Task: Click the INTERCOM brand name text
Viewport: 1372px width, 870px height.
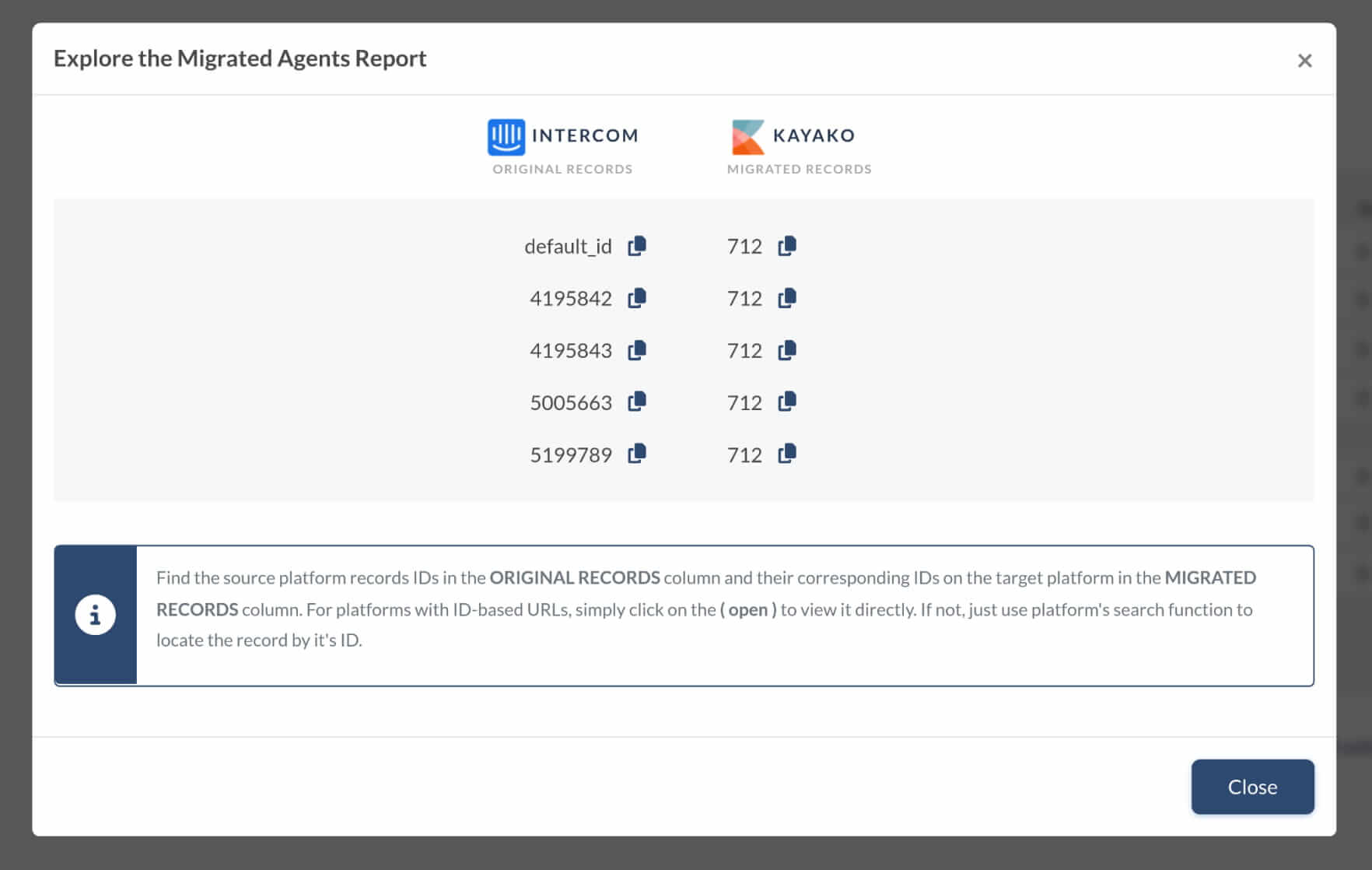Action: pyautogui.click(x=585, y=135)
